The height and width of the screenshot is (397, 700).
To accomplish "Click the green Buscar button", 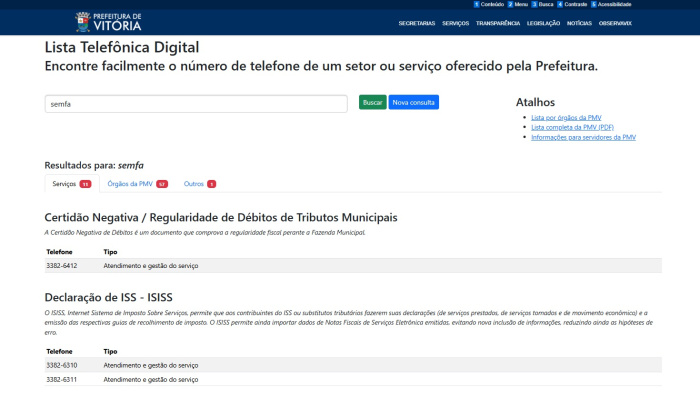I will 372,102.
